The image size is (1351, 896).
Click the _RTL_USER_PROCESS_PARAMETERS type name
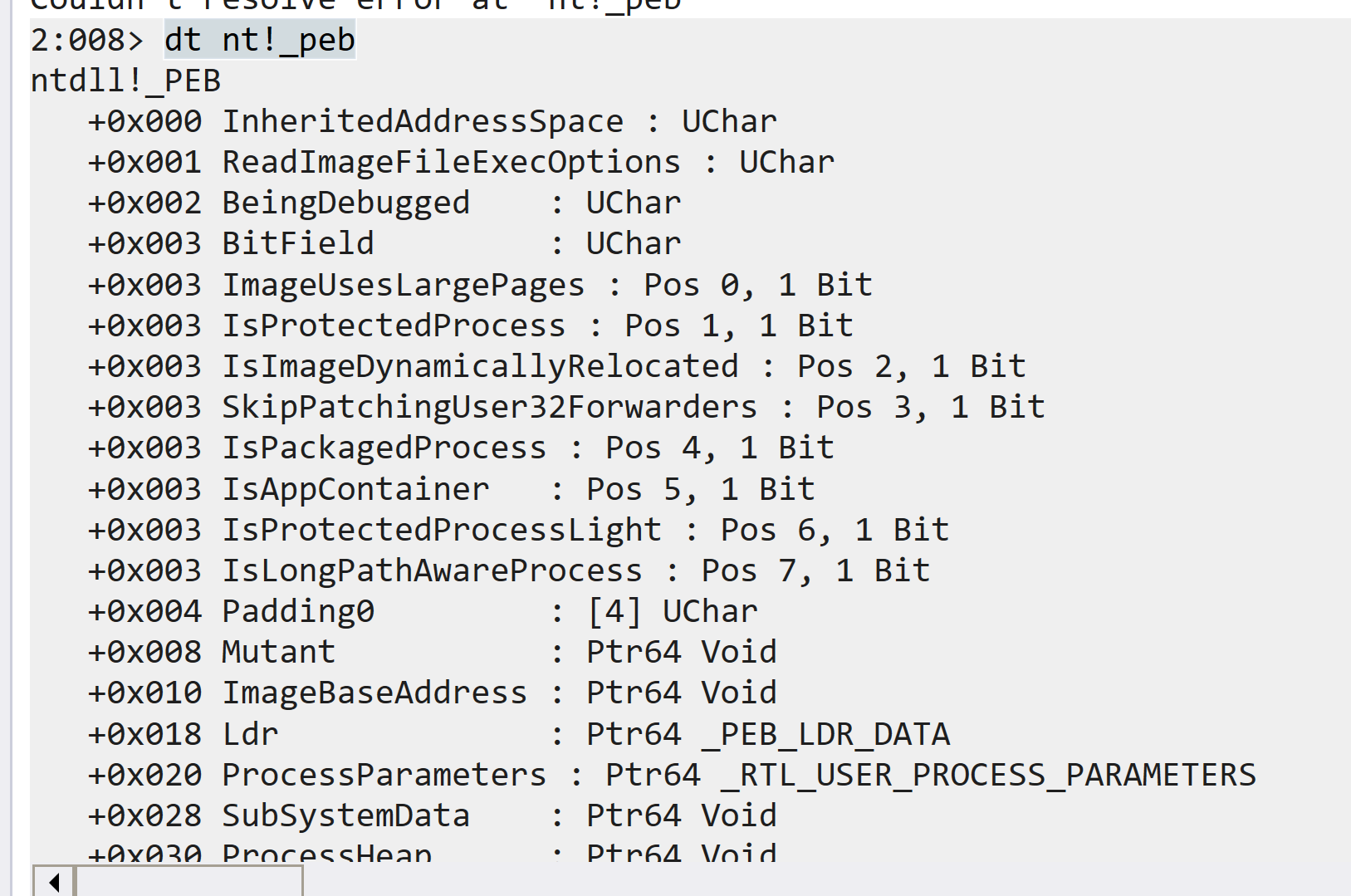point(988,775)
